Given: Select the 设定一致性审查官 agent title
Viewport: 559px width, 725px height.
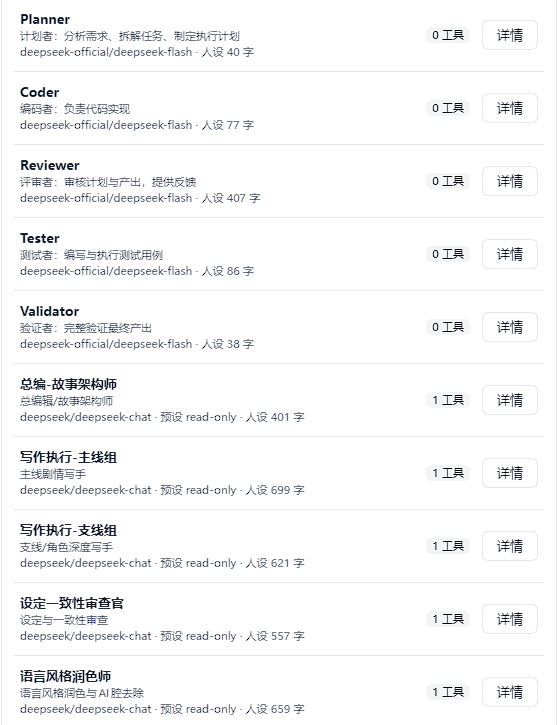Looking at the screenshot, I should point(72,603).
